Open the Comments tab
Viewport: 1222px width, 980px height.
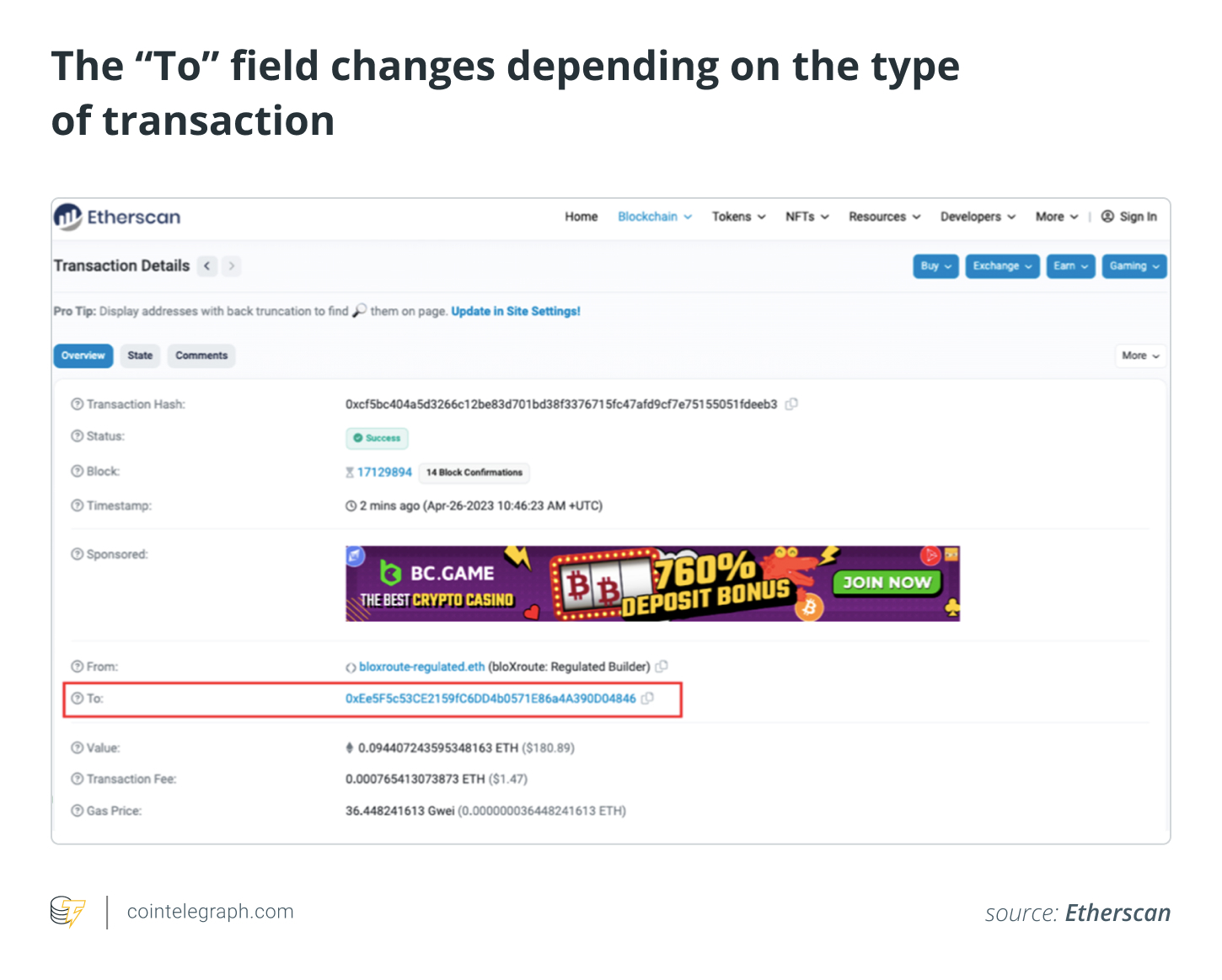pos(201,356)
